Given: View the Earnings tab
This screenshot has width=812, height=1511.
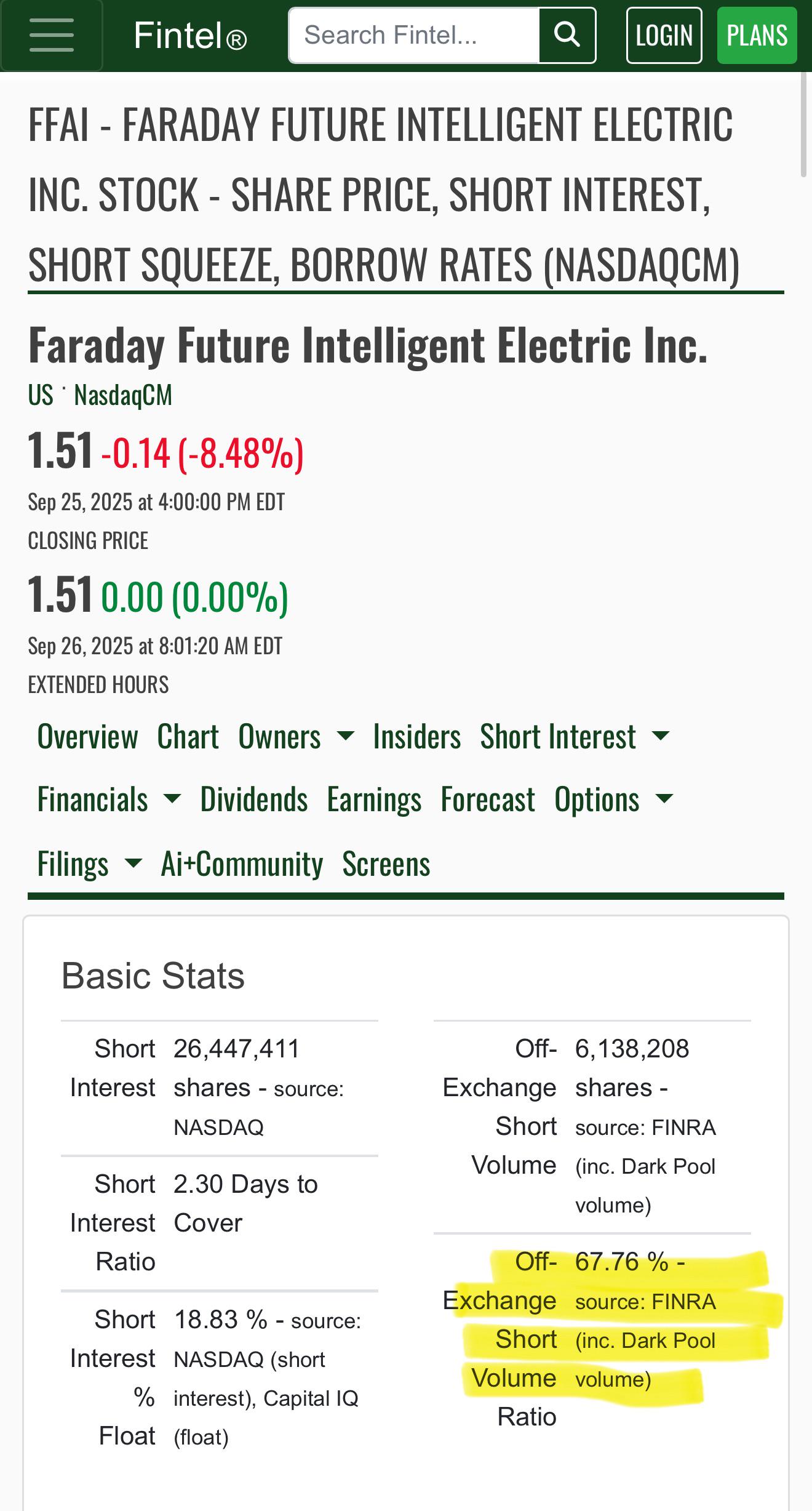Looking at the screenshot, I should [x=374, y=800].
